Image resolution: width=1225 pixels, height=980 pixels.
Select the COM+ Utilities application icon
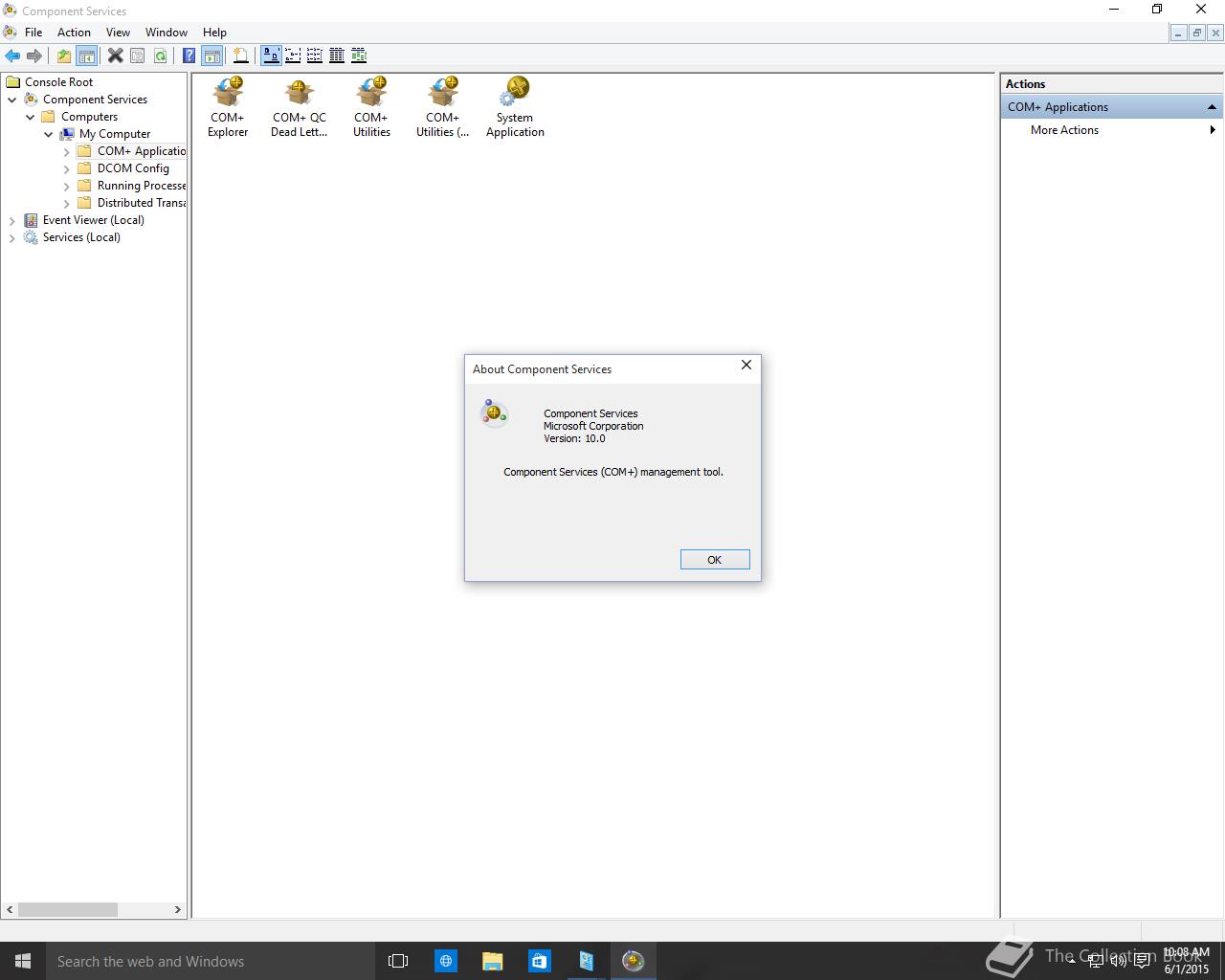click(x=371, y=107)
